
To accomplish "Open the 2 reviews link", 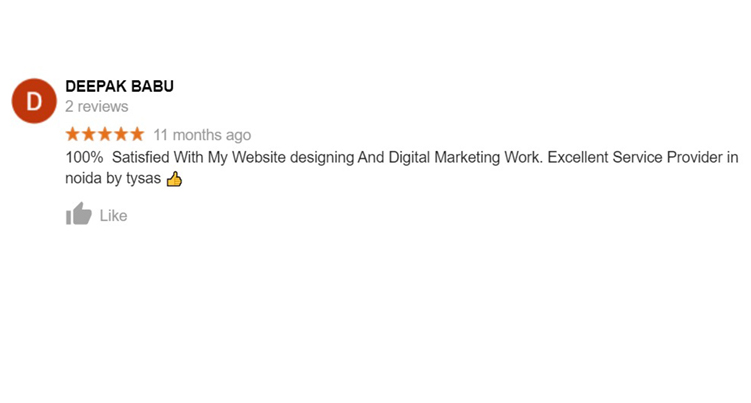I will click(x=97, y=106).
